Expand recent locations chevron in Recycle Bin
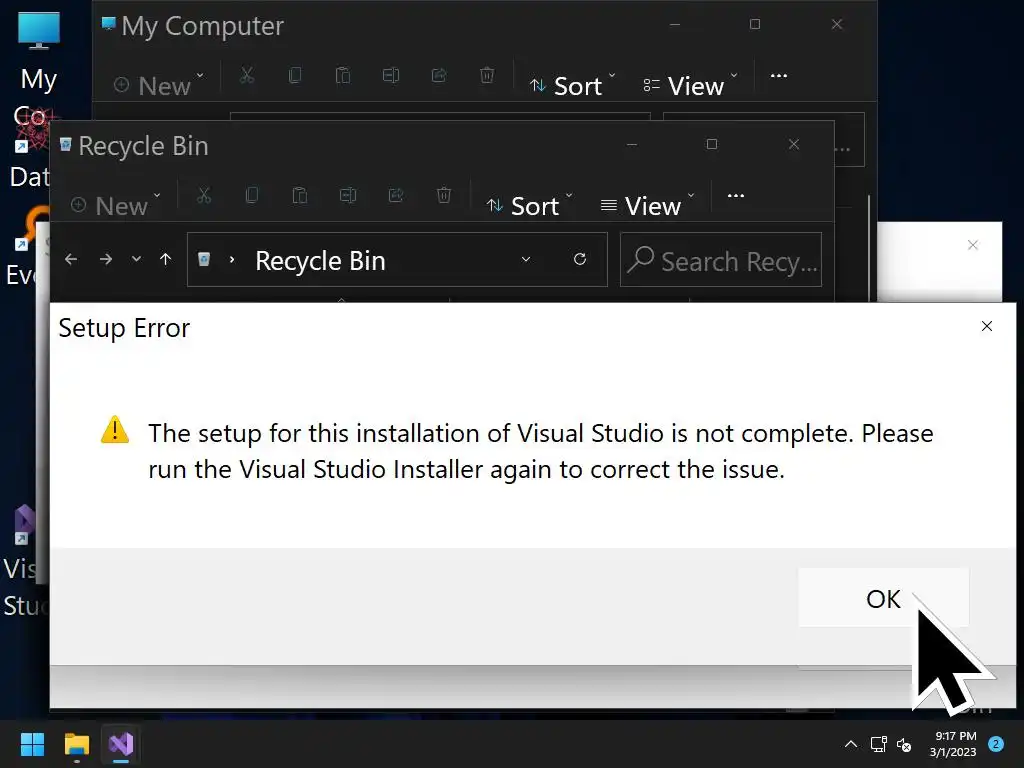Image resolution: width=1024 pixels, height=768 pixels. click(x=136, y=259)
